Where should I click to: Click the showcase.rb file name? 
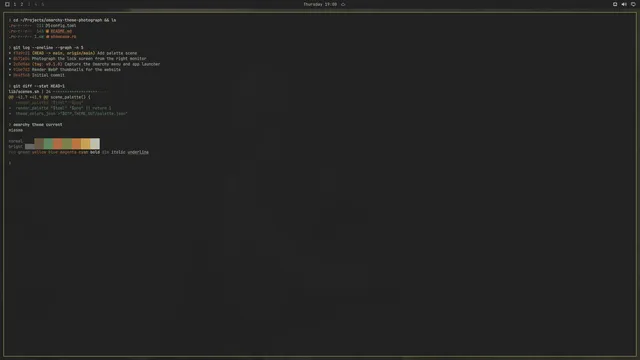[63, 36]
